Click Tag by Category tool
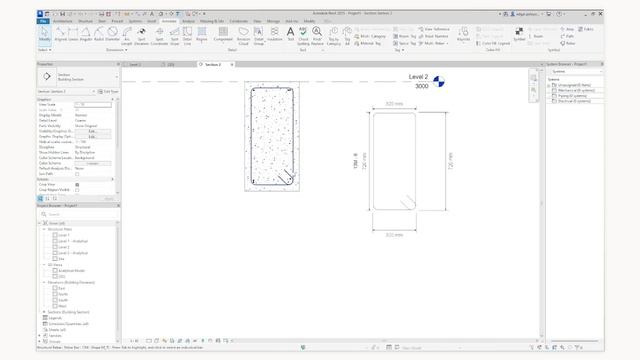The width and height of the screenshot is (640, 360). click(333, 36)
